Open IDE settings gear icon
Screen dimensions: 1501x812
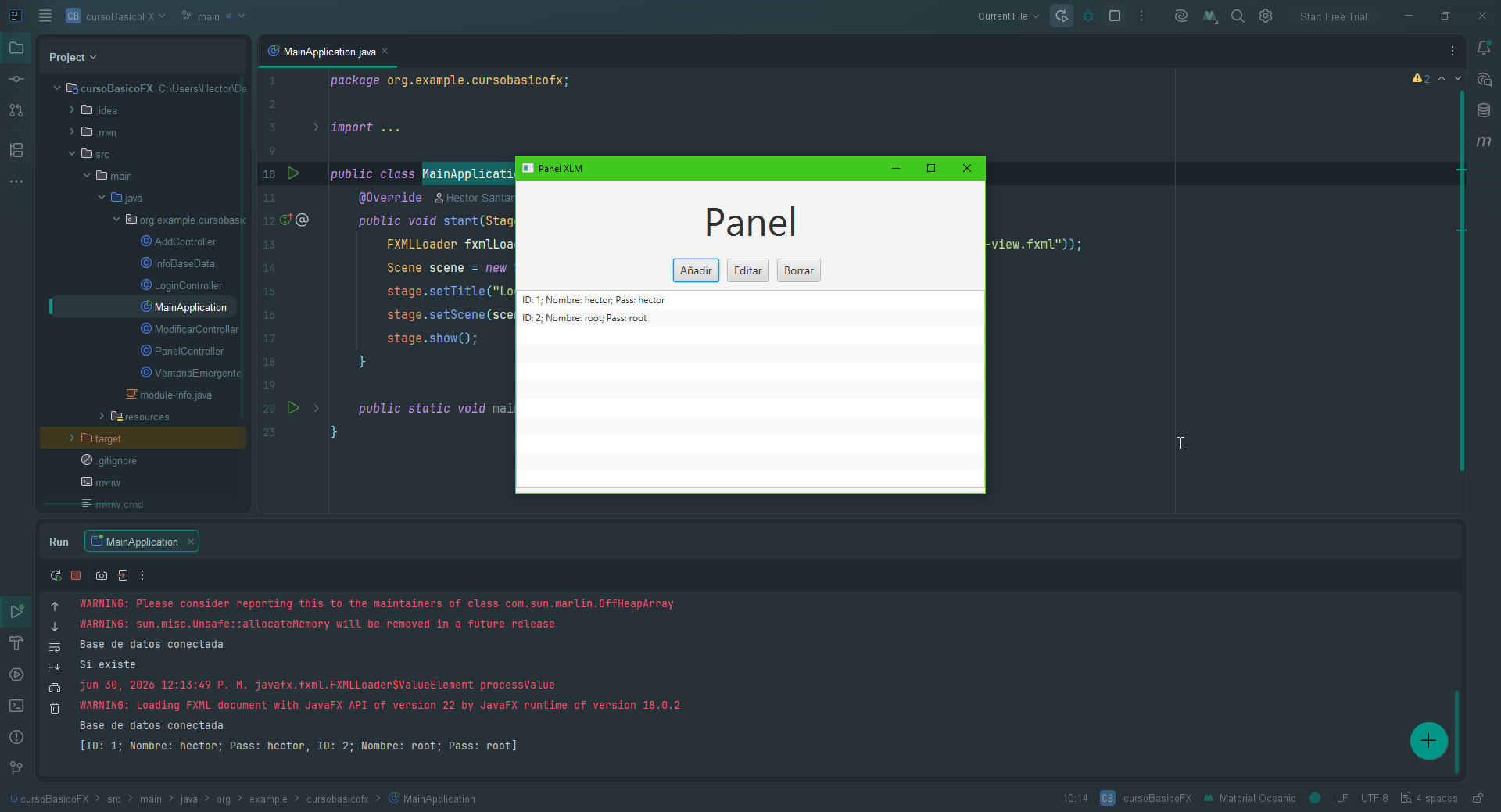coord(1266,16)
